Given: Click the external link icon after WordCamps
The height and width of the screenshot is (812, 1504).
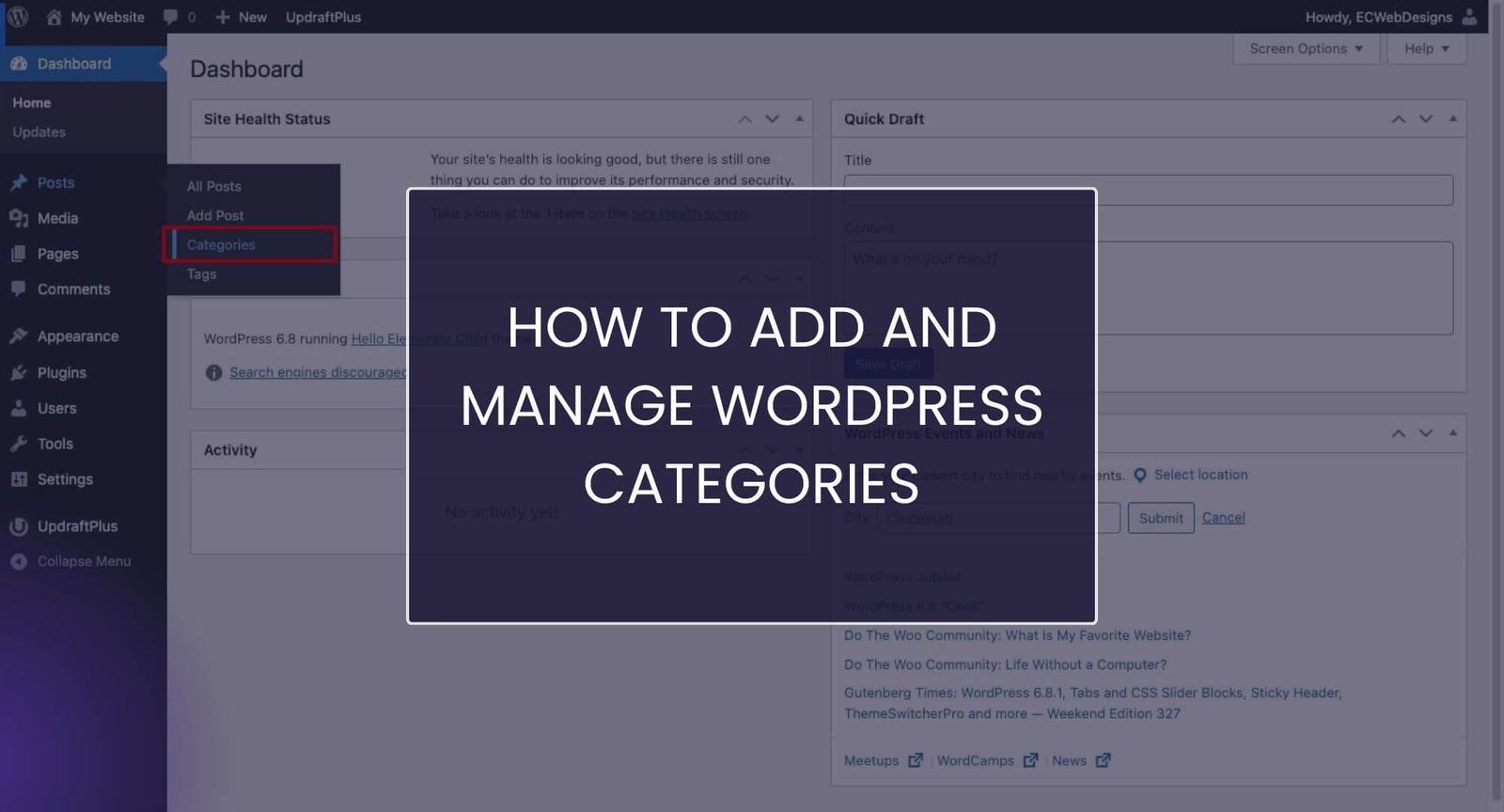Looking at the screenshot, I should coord(1030,760).
